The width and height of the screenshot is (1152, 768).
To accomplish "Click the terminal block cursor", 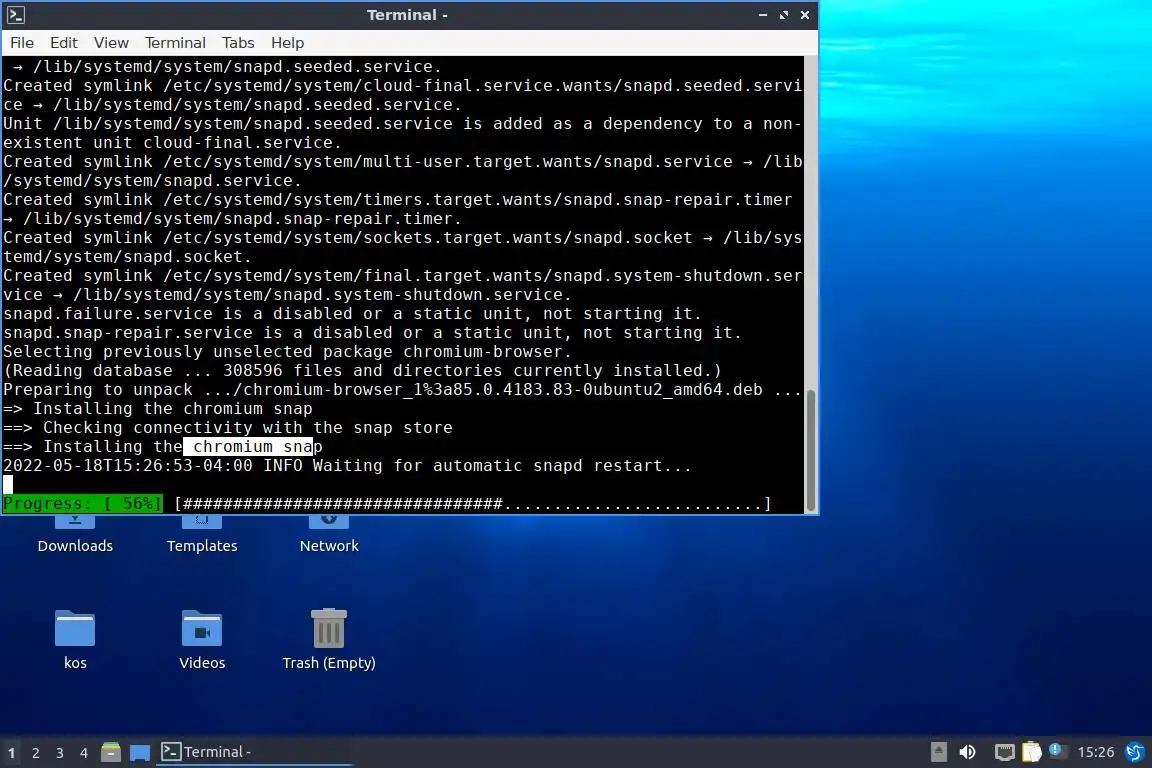I will tap(8, 484).
